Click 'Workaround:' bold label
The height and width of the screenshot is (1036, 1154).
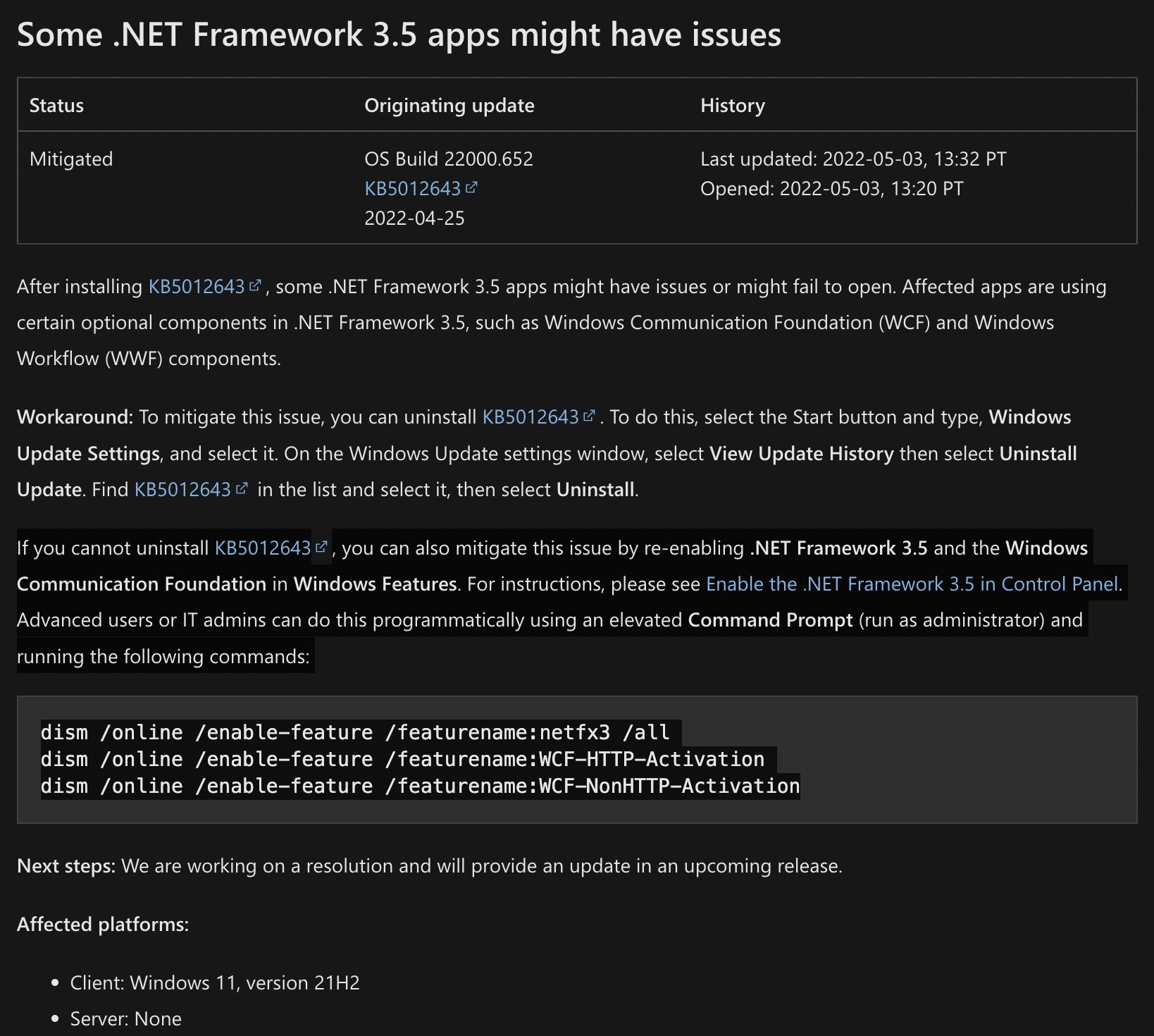[x=75, y=417]
